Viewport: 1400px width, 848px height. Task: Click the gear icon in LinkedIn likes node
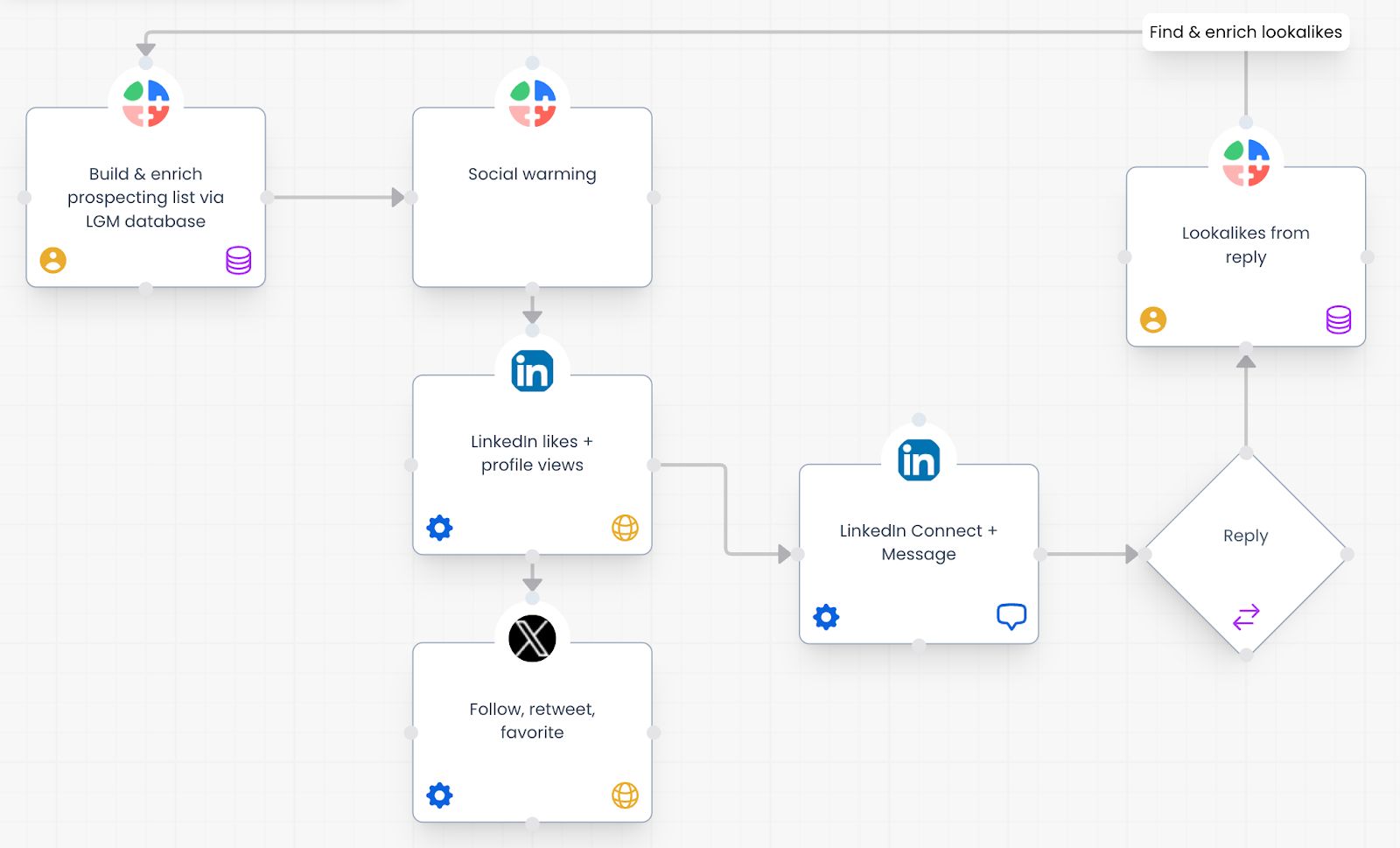coord(439,528)
